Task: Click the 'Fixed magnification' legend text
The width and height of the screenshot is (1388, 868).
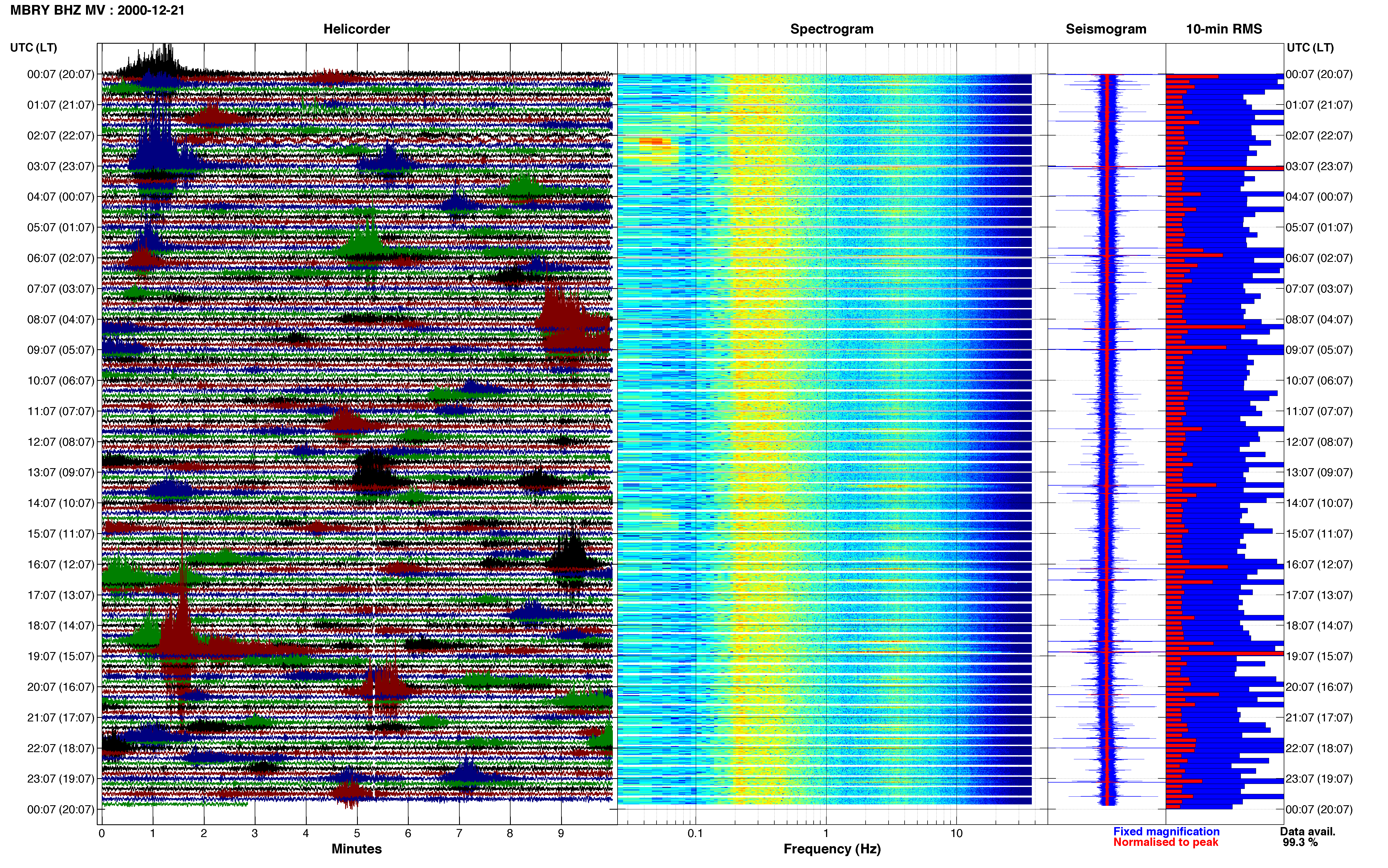Action: tap(1166, 831)
